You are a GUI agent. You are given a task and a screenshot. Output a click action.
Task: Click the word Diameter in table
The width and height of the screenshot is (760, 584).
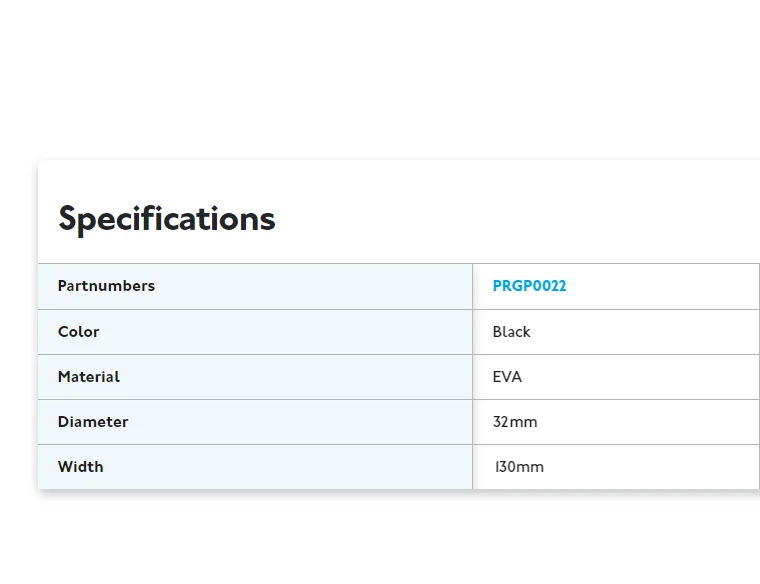tap(93, 422)
